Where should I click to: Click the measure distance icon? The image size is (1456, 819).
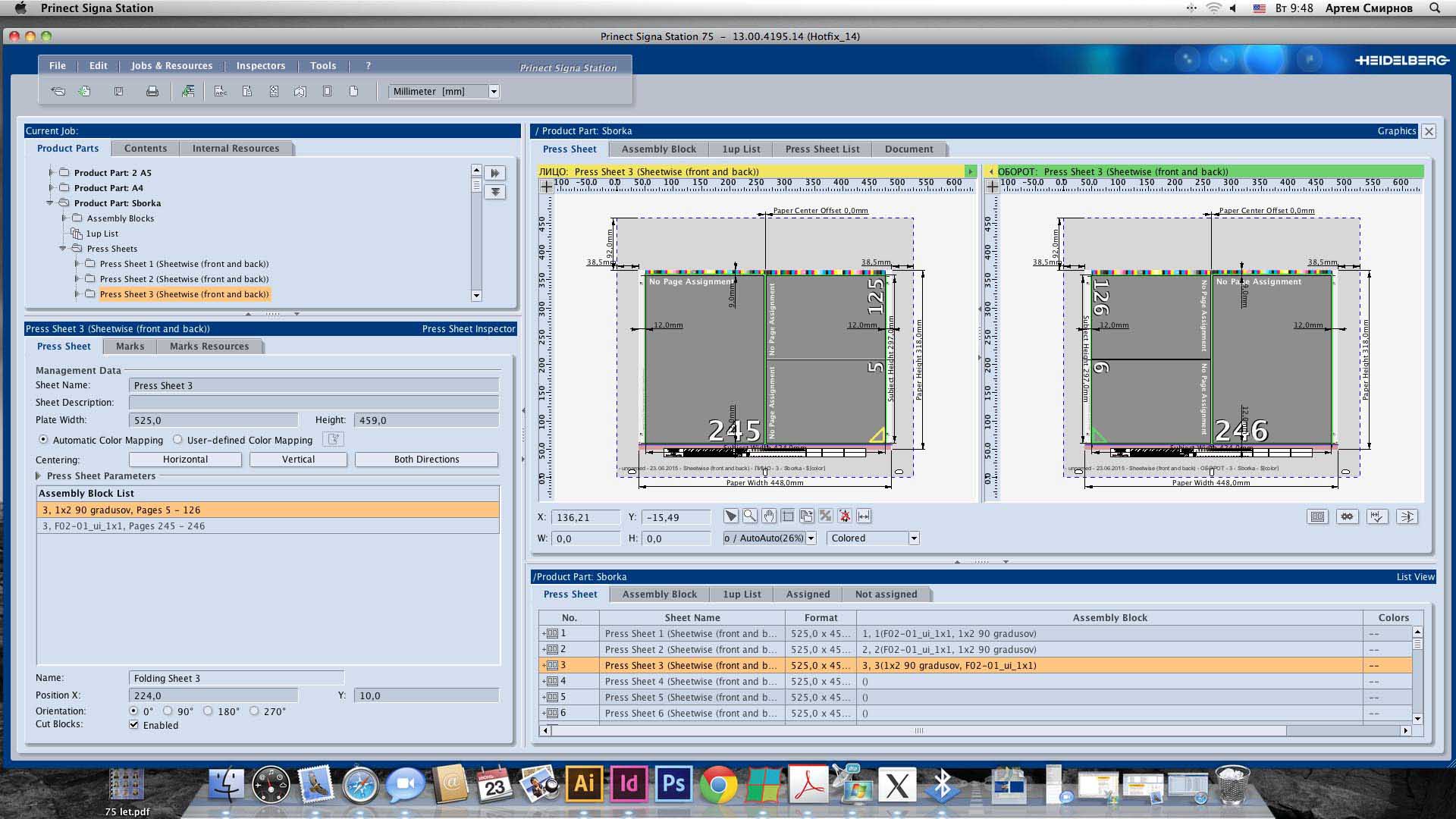864,516
